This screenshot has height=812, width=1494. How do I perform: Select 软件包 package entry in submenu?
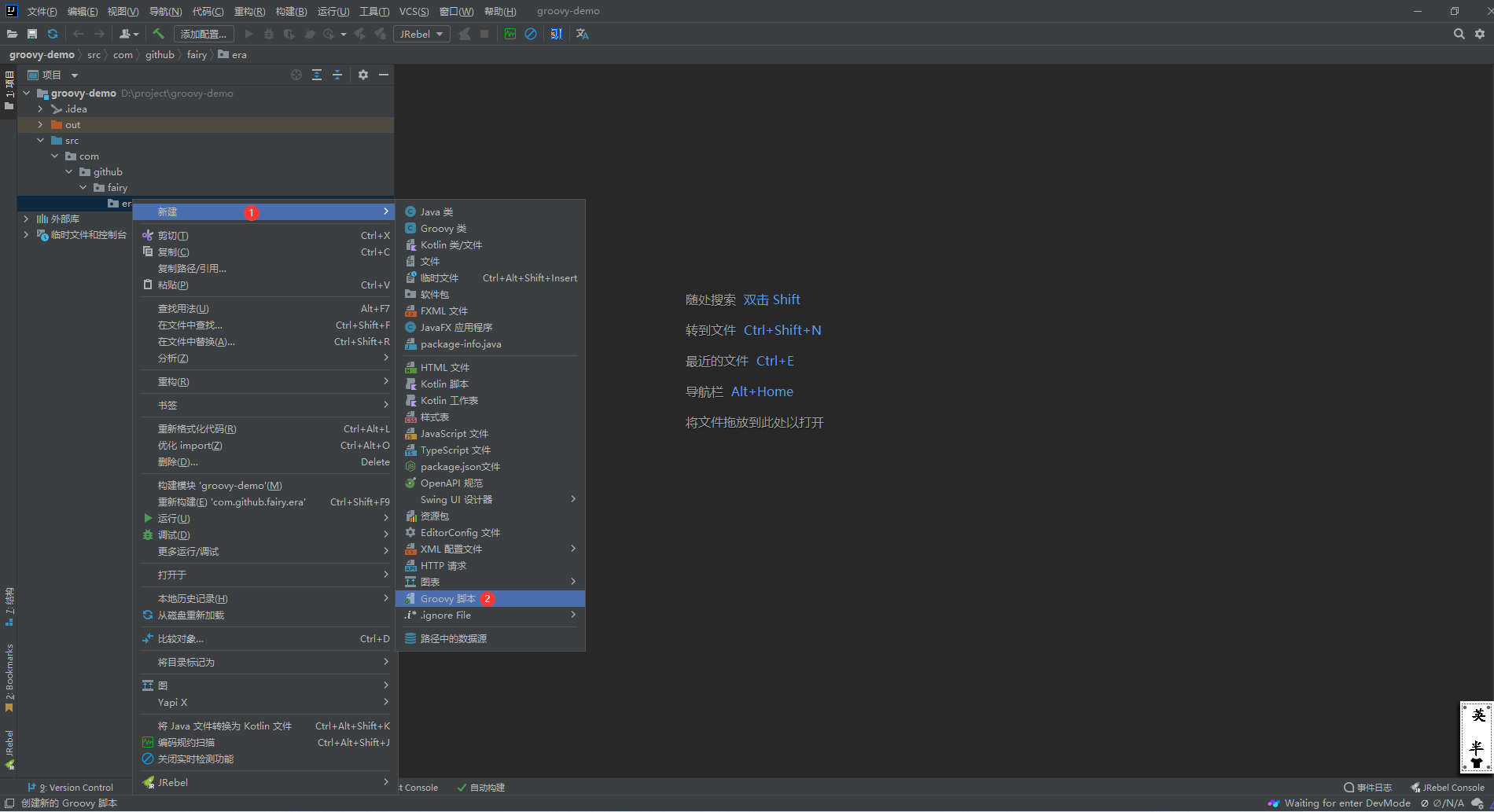pos(491,294)
